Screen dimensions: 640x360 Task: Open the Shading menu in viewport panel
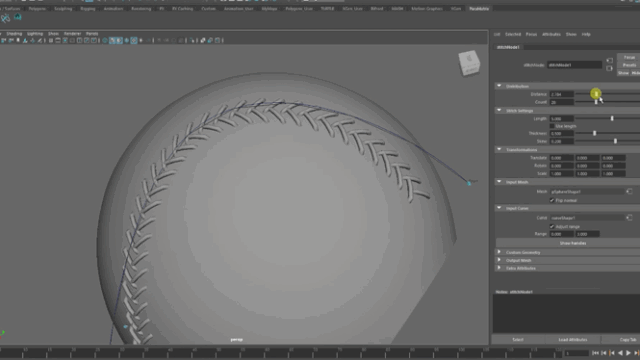click(14, 33)
